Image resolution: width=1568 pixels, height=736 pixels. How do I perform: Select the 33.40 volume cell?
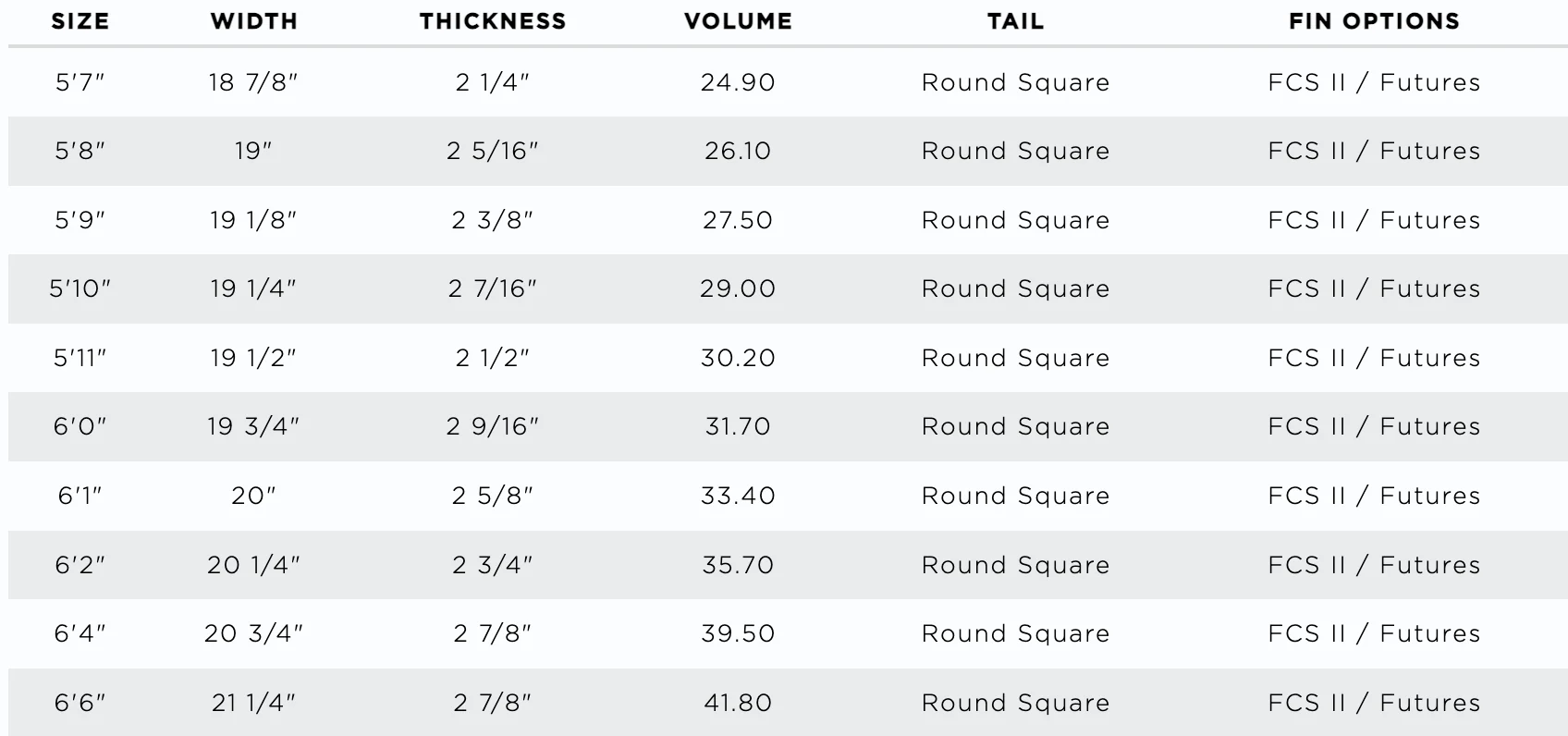click(738, 496)
